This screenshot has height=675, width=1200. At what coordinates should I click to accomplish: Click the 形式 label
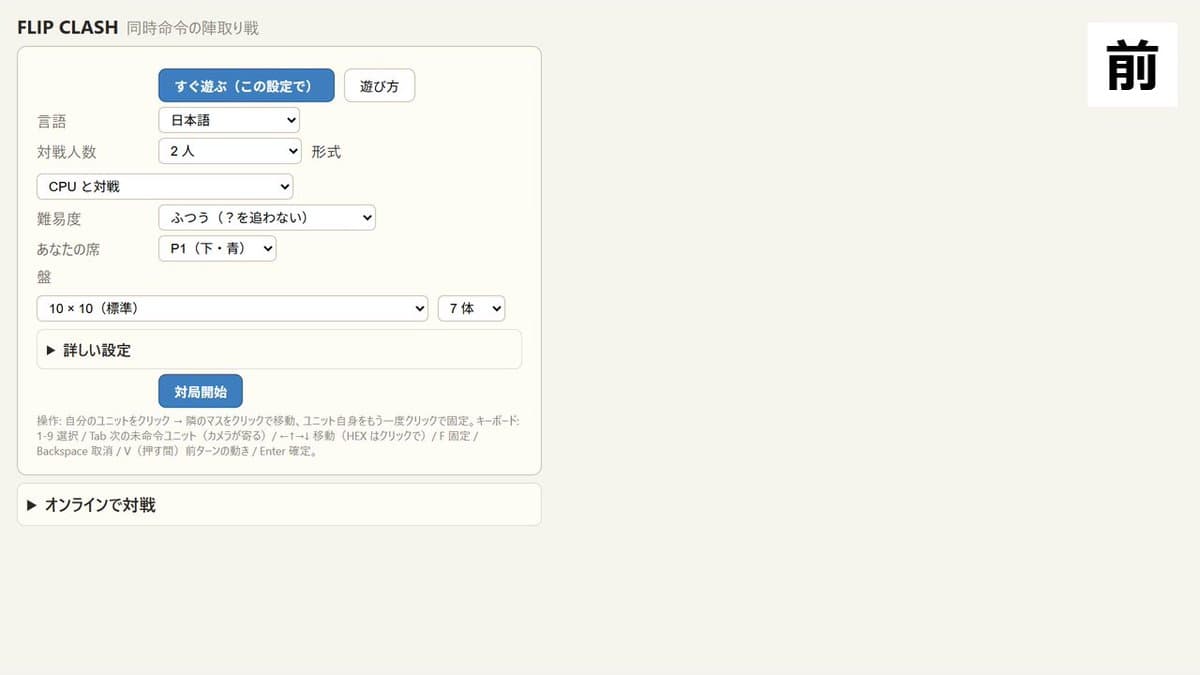[326, 152]
